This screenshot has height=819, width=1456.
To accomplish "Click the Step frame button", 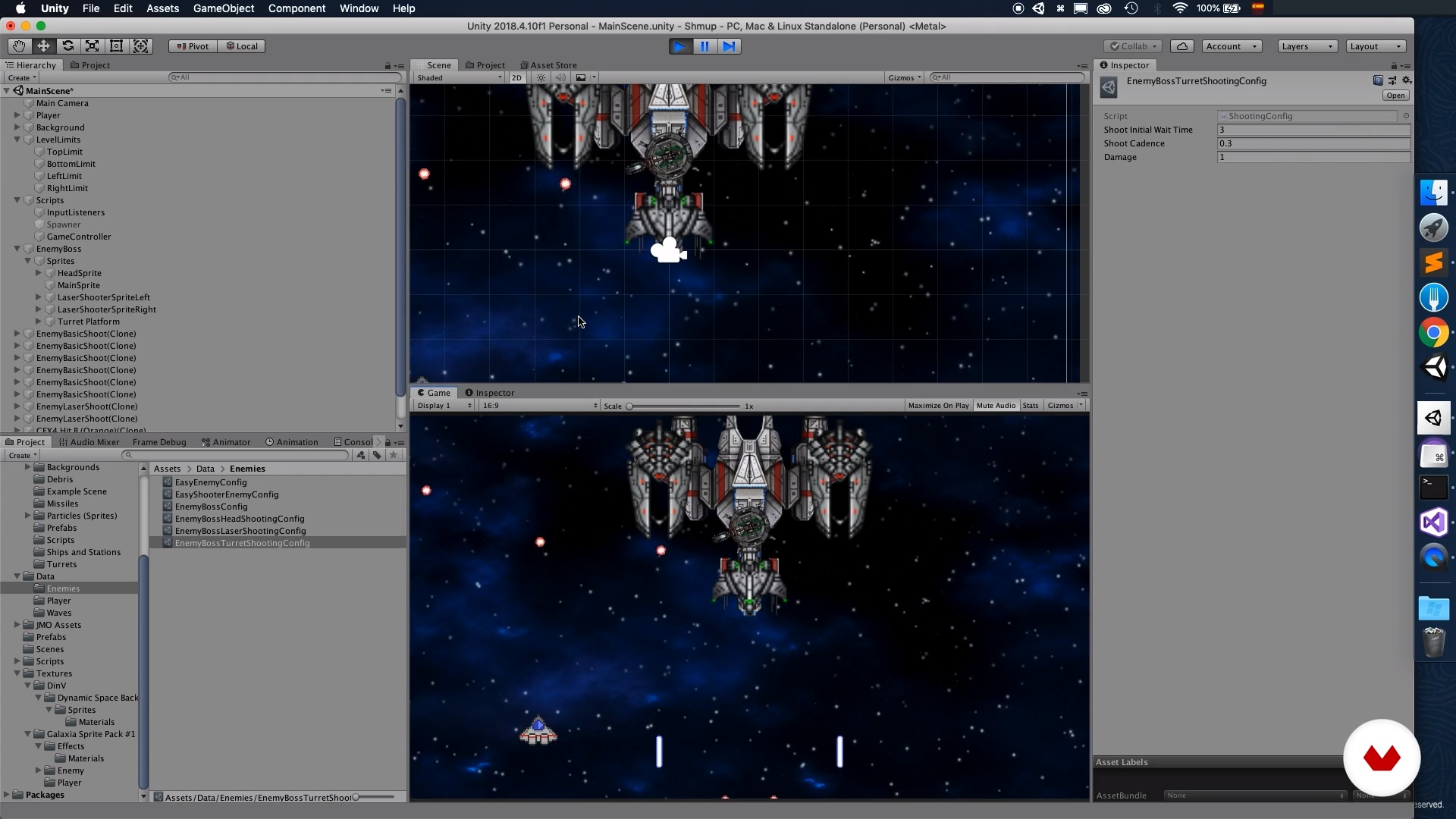I will 729,46.
